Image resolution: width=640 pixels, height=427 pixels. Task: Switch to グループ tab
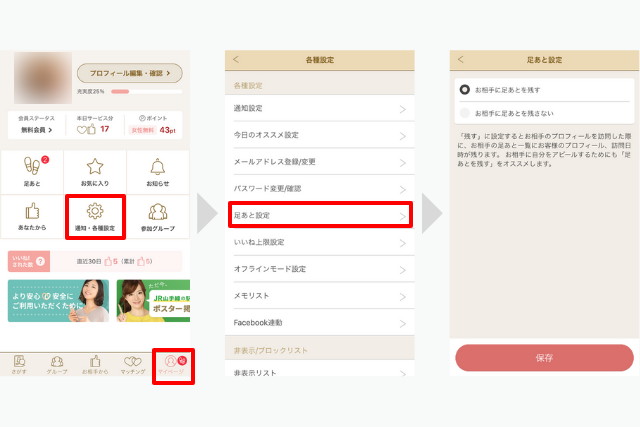[57, 365]
